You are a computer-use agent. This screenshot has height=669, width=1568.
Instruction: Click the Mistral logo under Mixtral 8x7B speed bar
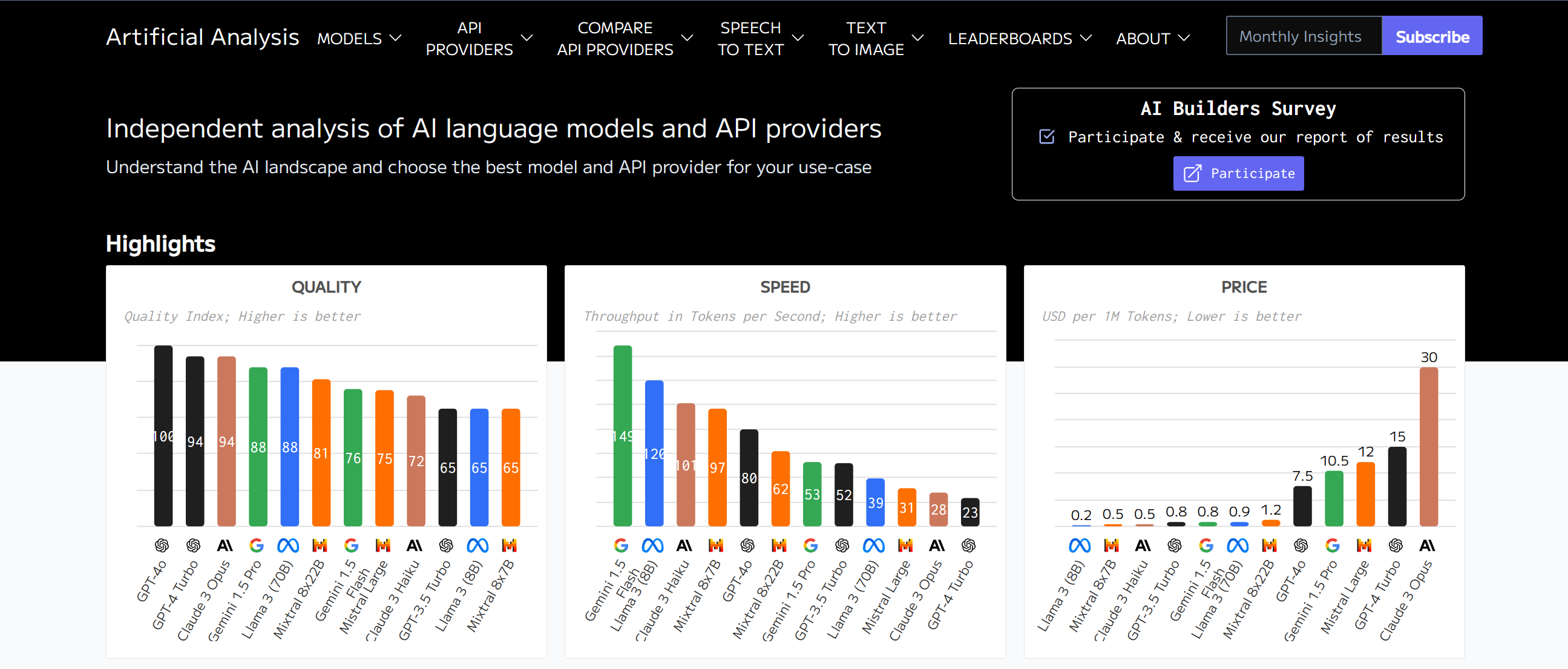(x=716, y=545)
